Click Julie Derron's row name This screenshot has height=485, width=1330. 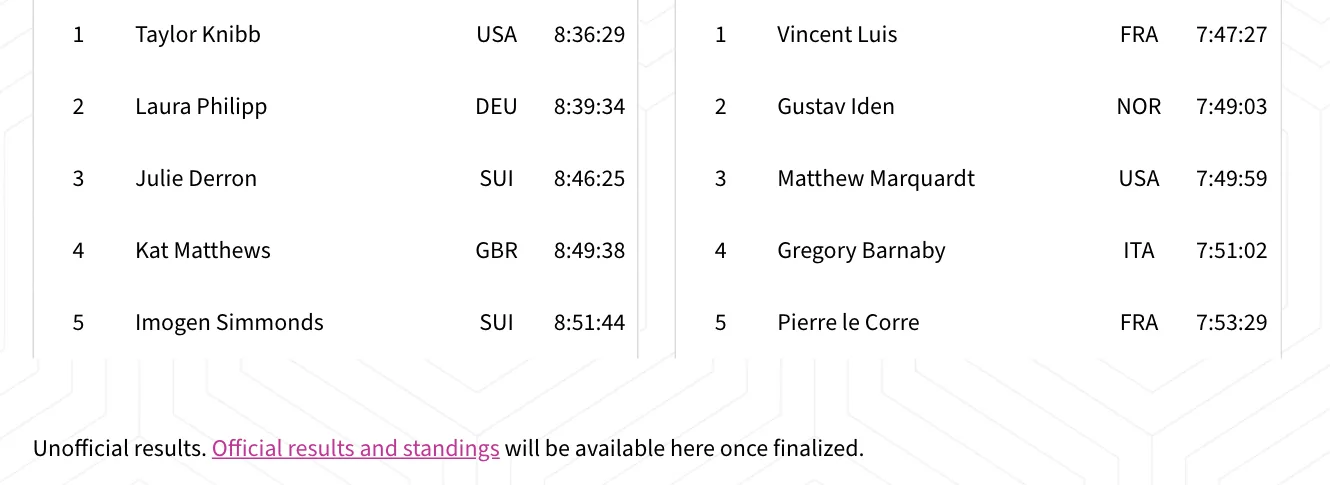196,178
